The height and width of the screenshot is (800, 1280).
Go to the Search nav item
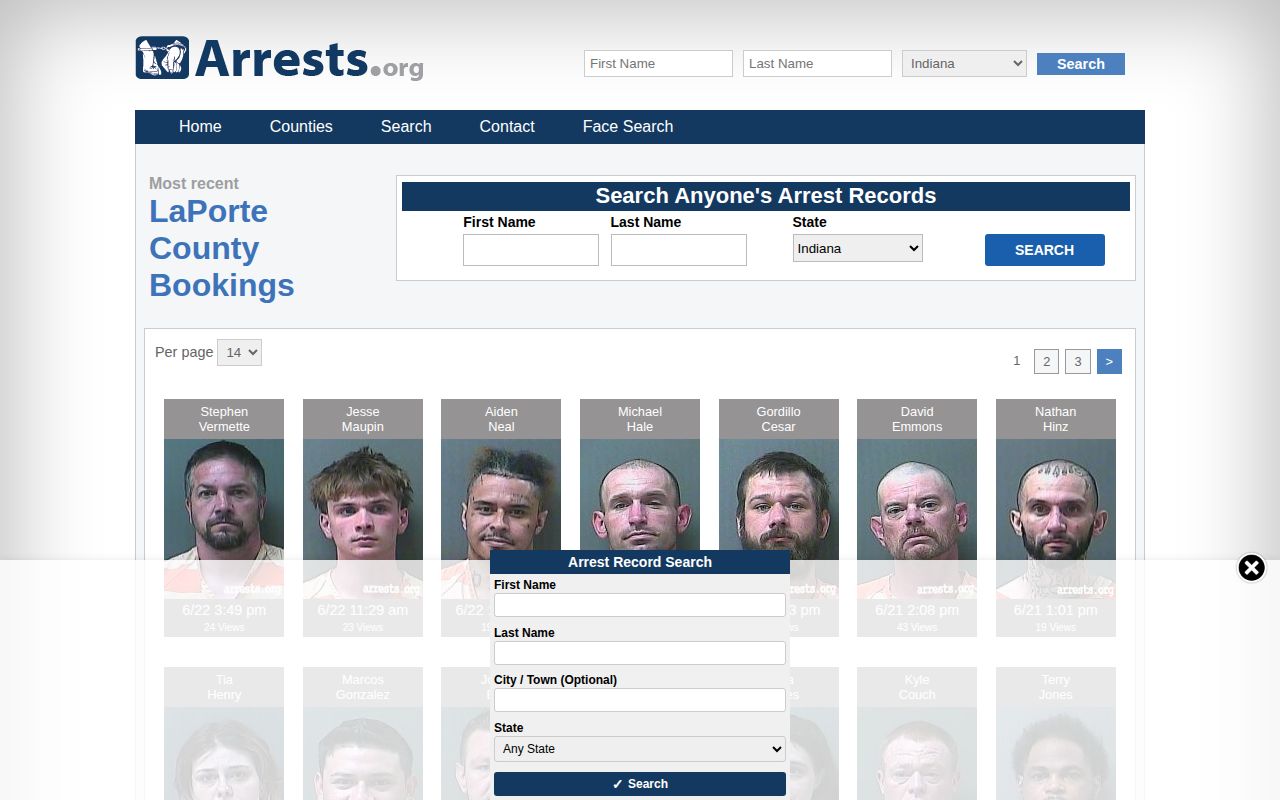point(406,127)
